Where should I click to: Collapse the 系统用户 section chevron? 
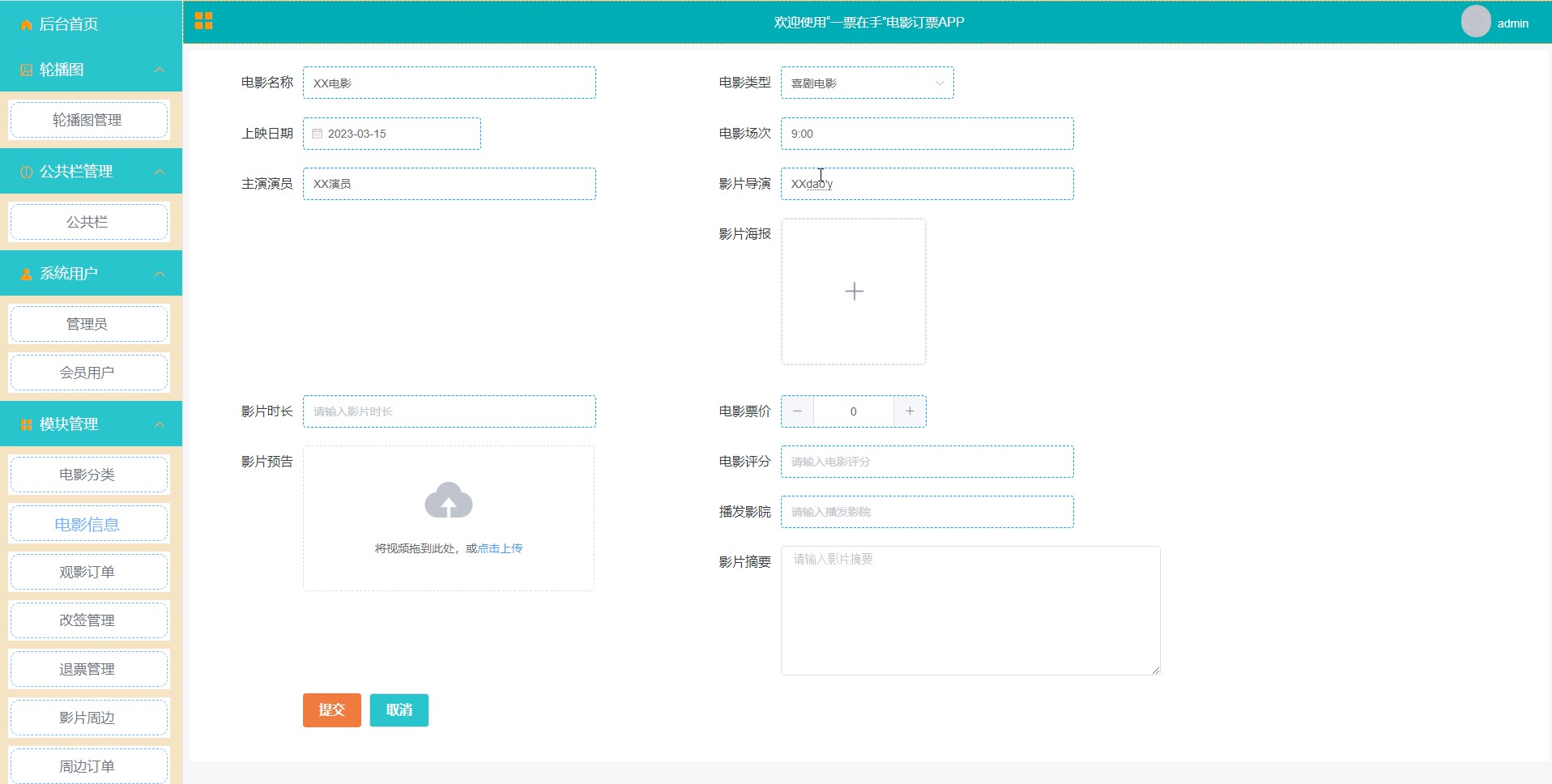160,275
